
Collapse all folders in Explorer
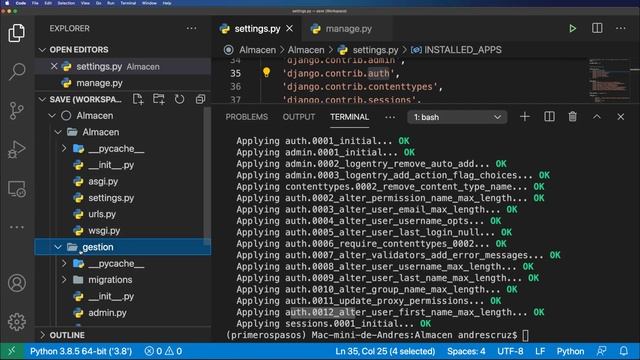pos(200,99)
